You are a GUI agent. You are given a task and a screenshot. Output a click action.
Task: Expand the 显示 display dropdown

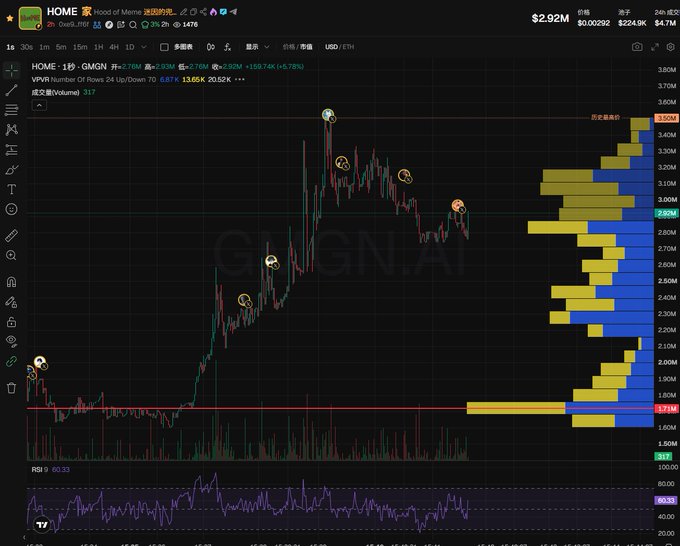[258, 47]
